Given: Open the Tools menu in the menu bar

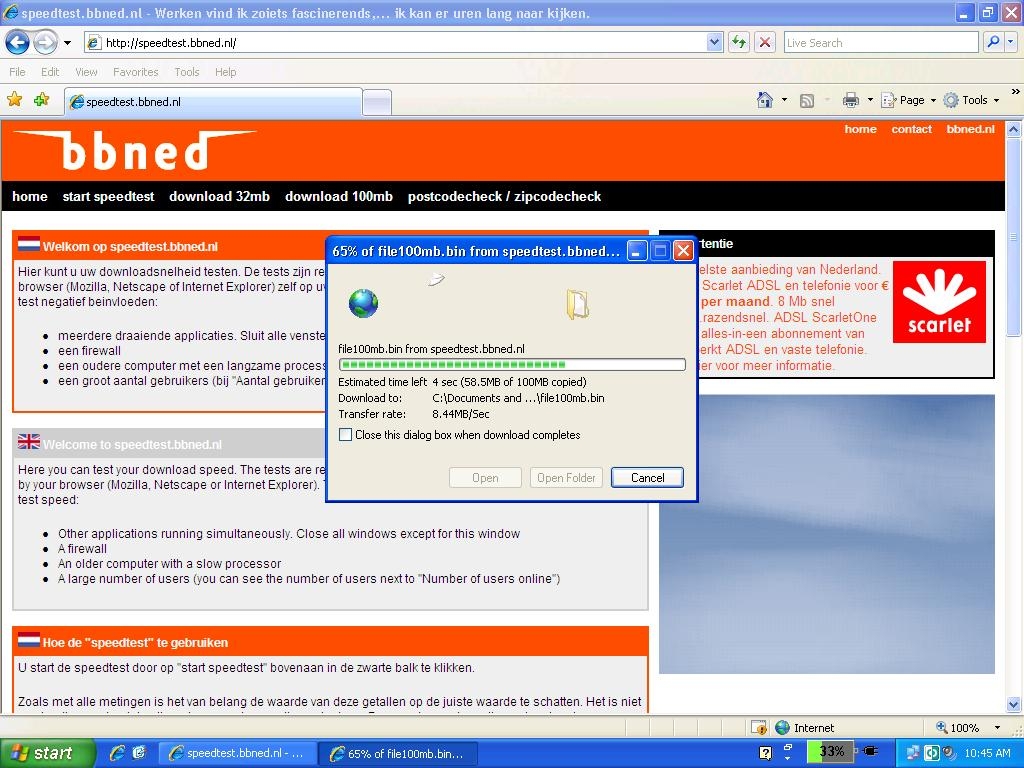Looking at the screenshot, I should click(x=187, y=72).
